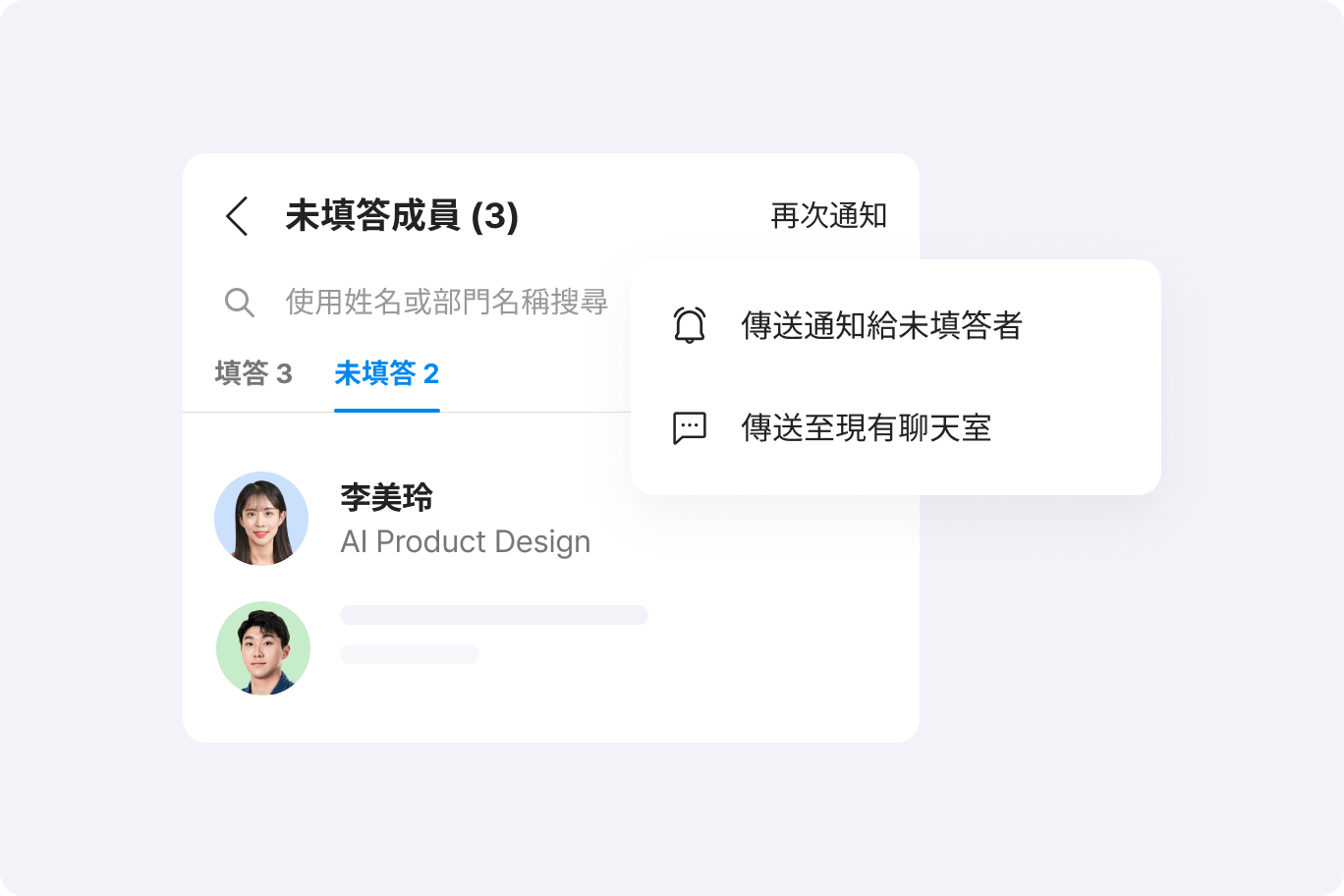
Task: Focus the 使用姓名或部門名稱搜尋 search field
Action: point(446,302)
